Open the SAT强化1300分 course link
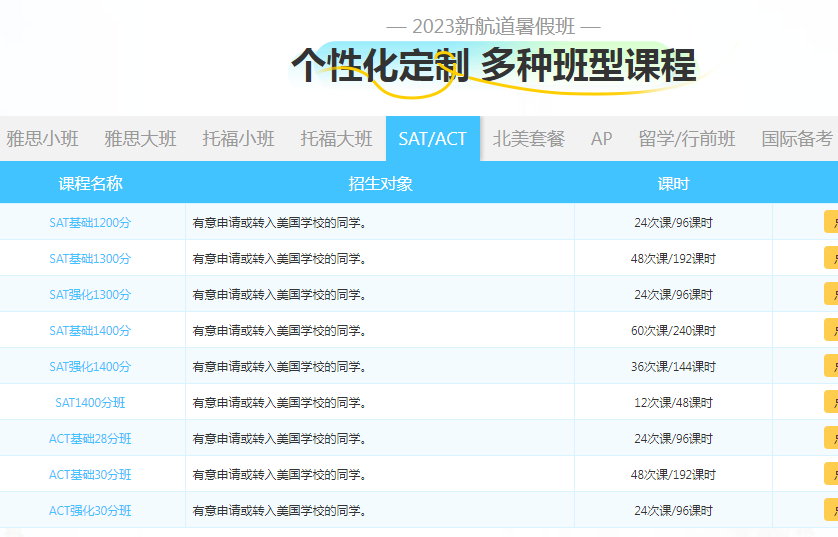 click(x=90, y=294)
